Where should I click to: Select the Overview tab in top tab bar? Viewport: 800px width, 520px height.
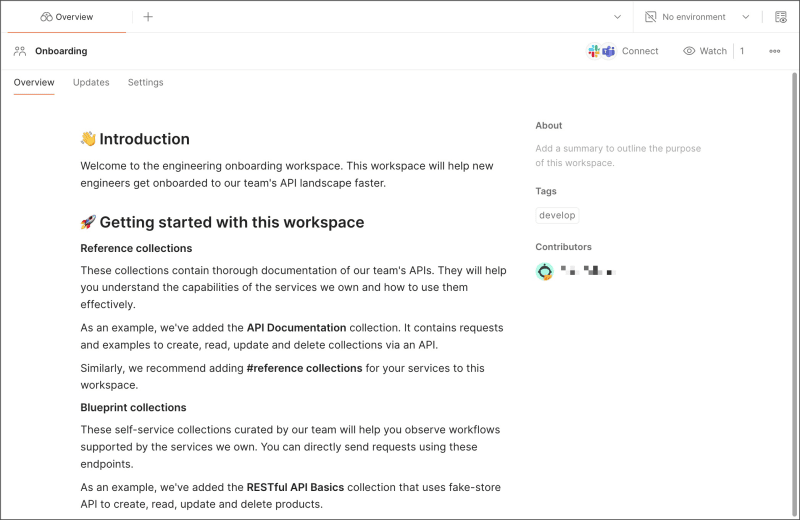tap(67, 17)
